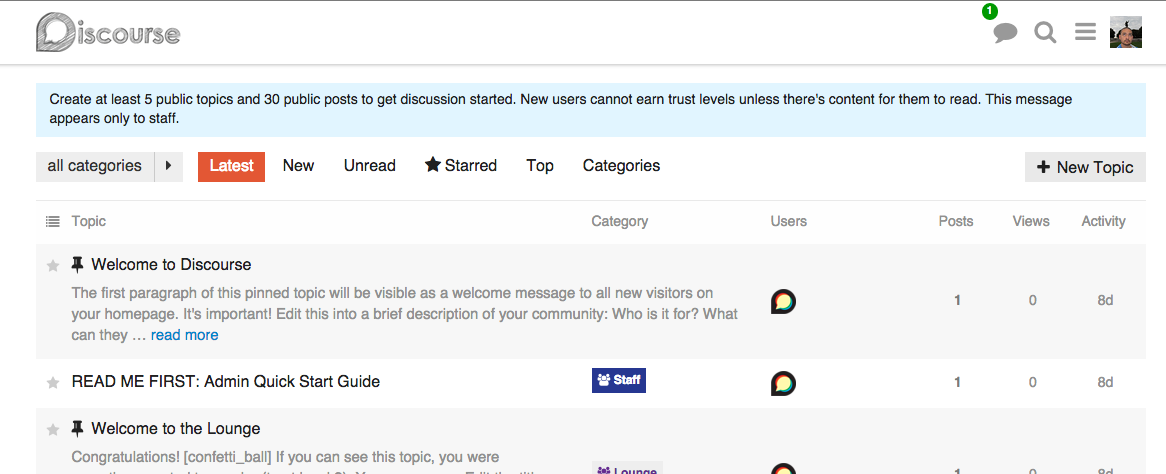Create a New Topic

tap(1085, 167)
